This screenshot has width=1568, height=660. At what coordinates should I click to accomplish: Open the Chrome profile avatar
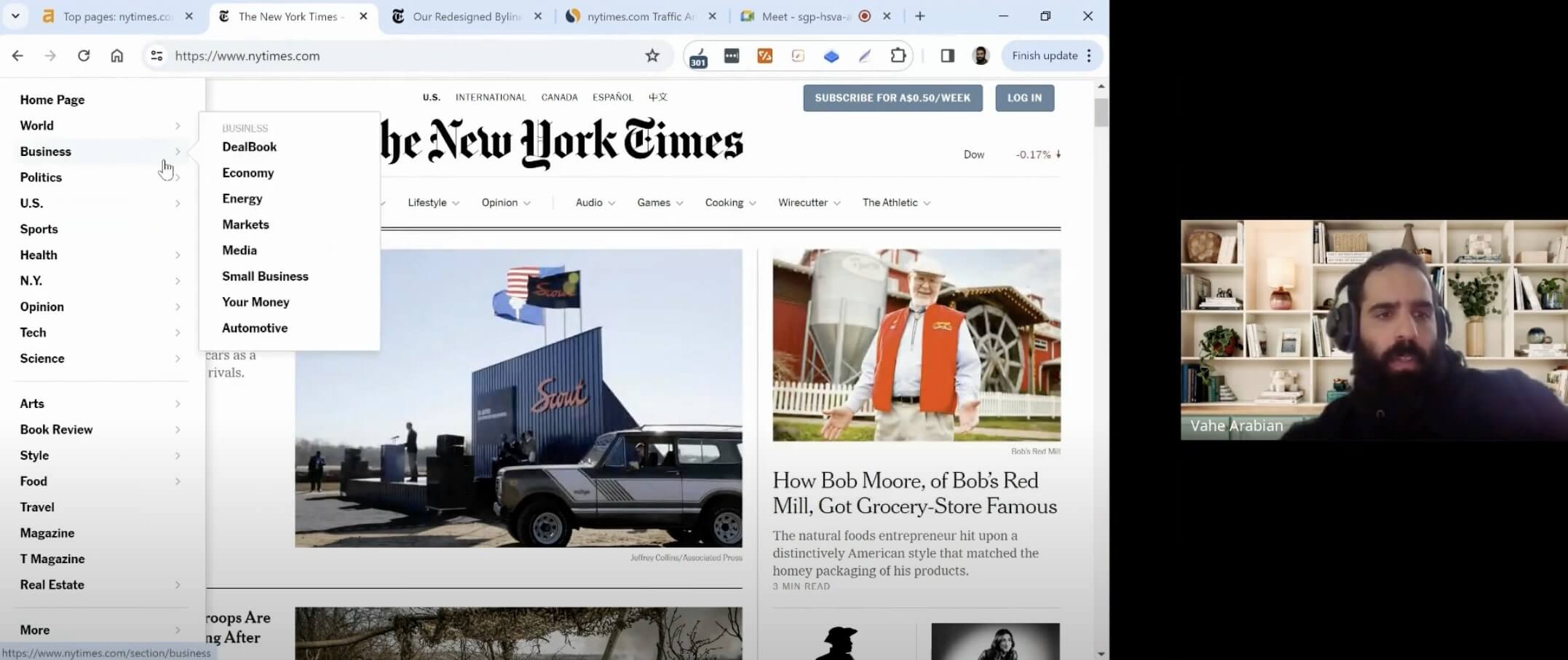click(x=981, y=56)
